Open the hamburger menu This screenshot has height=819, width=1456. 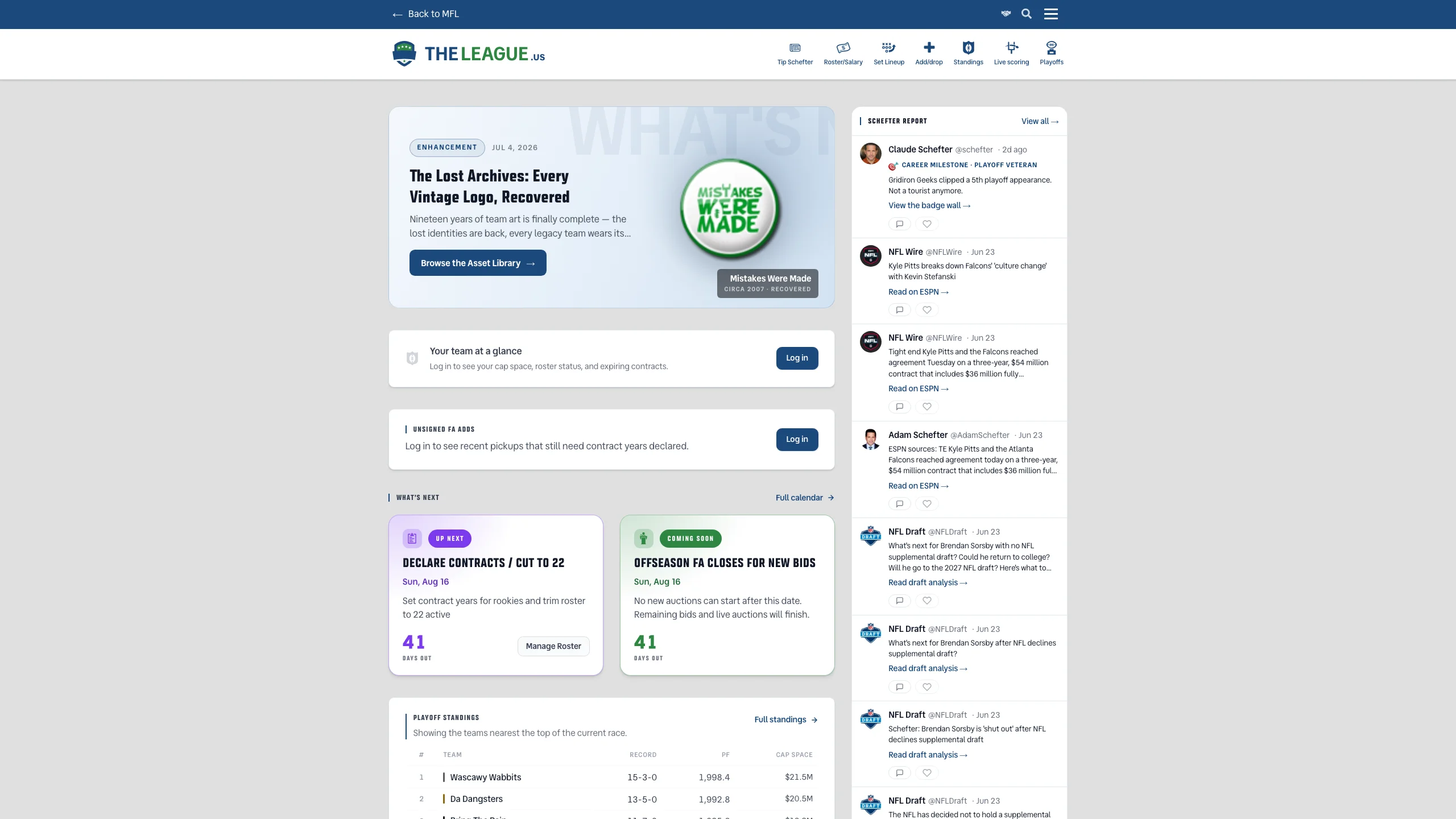click(1051, 14)
